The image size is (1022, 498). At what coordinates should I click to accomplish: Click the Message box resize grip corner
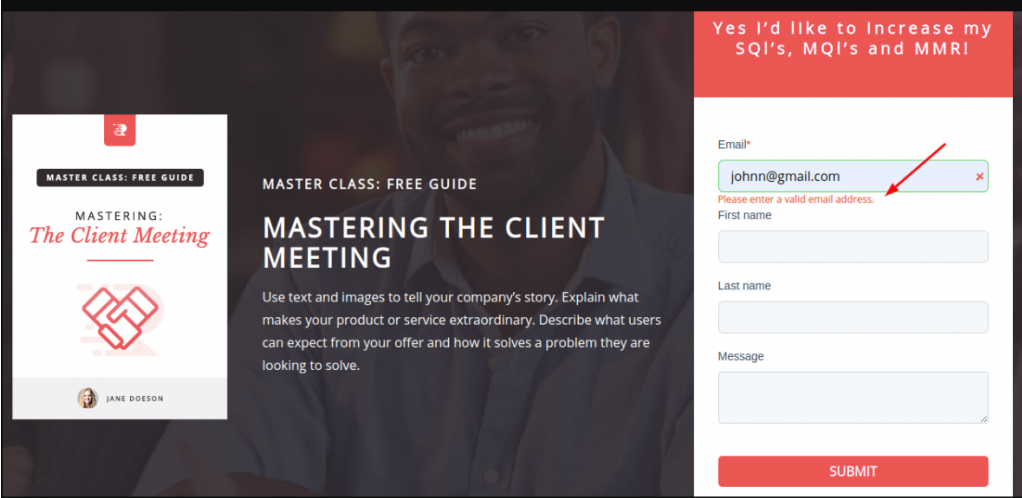click(x=983, y=418)
